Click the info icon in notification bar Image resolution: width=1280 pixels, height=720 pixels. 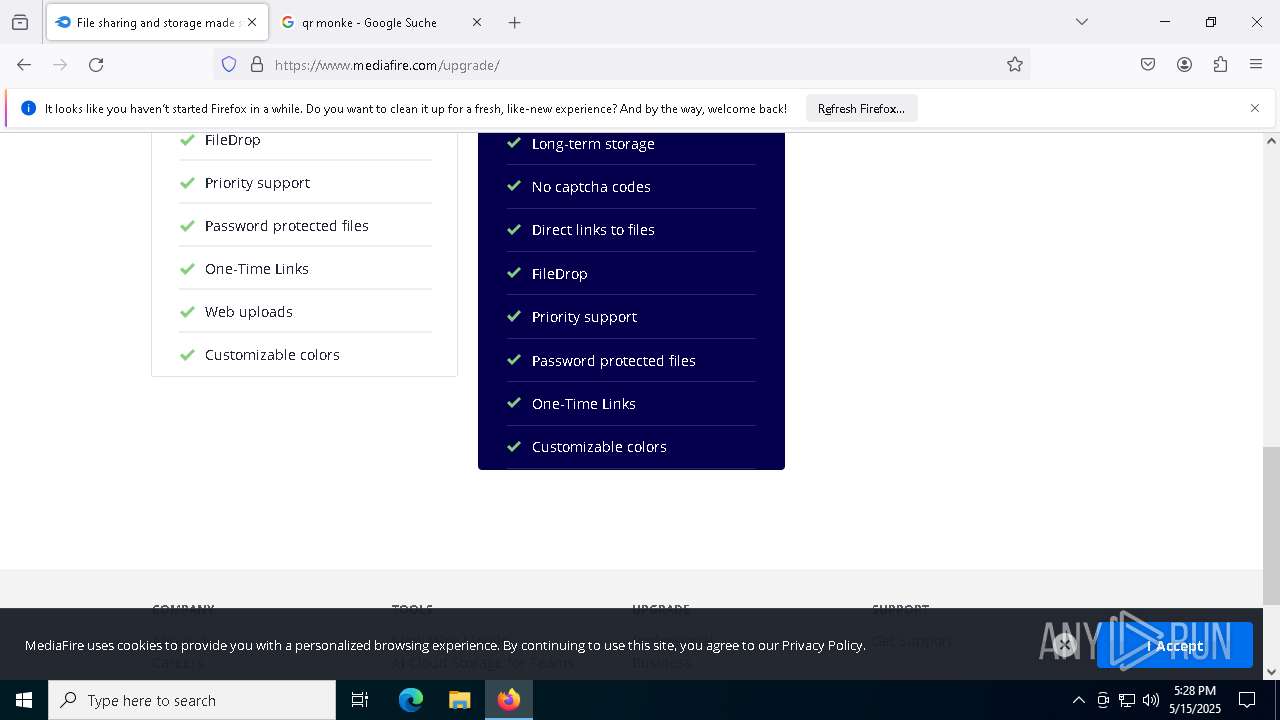pyautogui.click(x=28, y=108)
